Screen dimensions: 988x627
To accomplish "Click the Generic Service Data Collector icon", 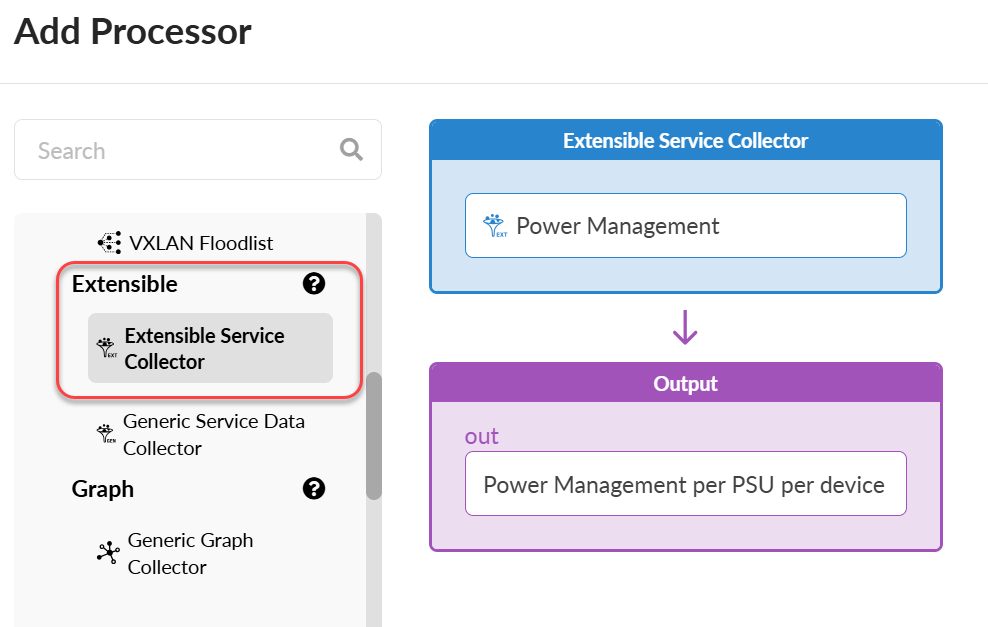I will coord(105,434).
